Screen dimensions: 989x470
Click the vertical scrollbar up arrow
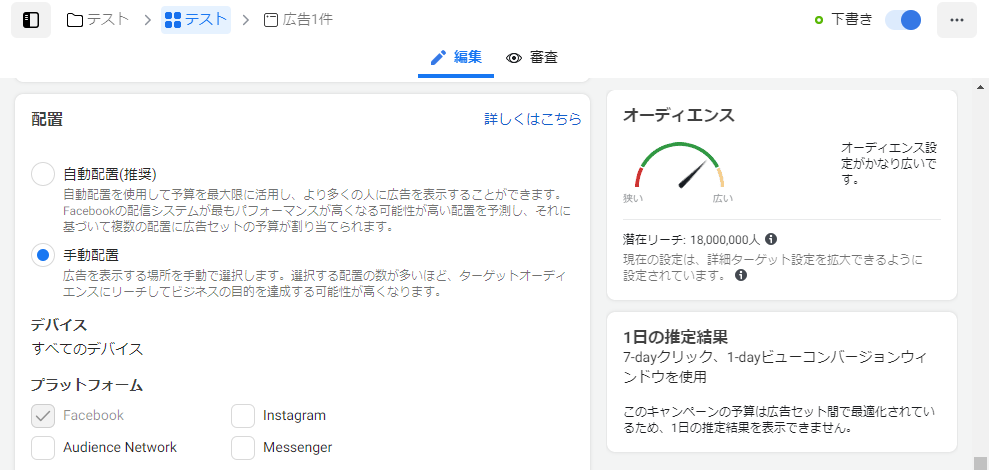980,86
